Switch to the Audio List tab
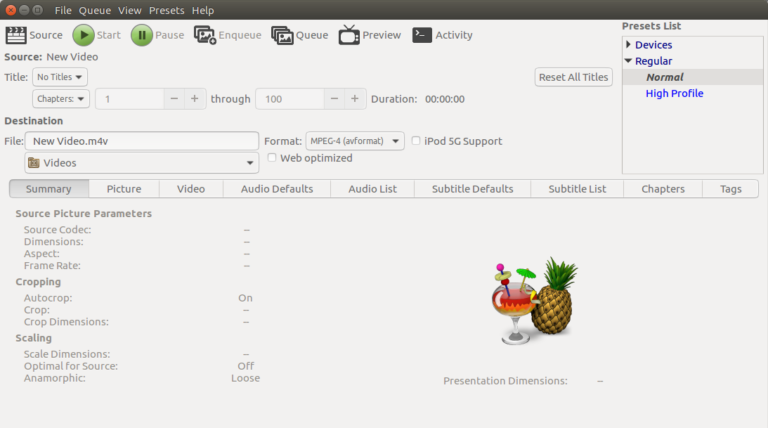The height and width of the screenshot is (428, 768). [372, 189]
